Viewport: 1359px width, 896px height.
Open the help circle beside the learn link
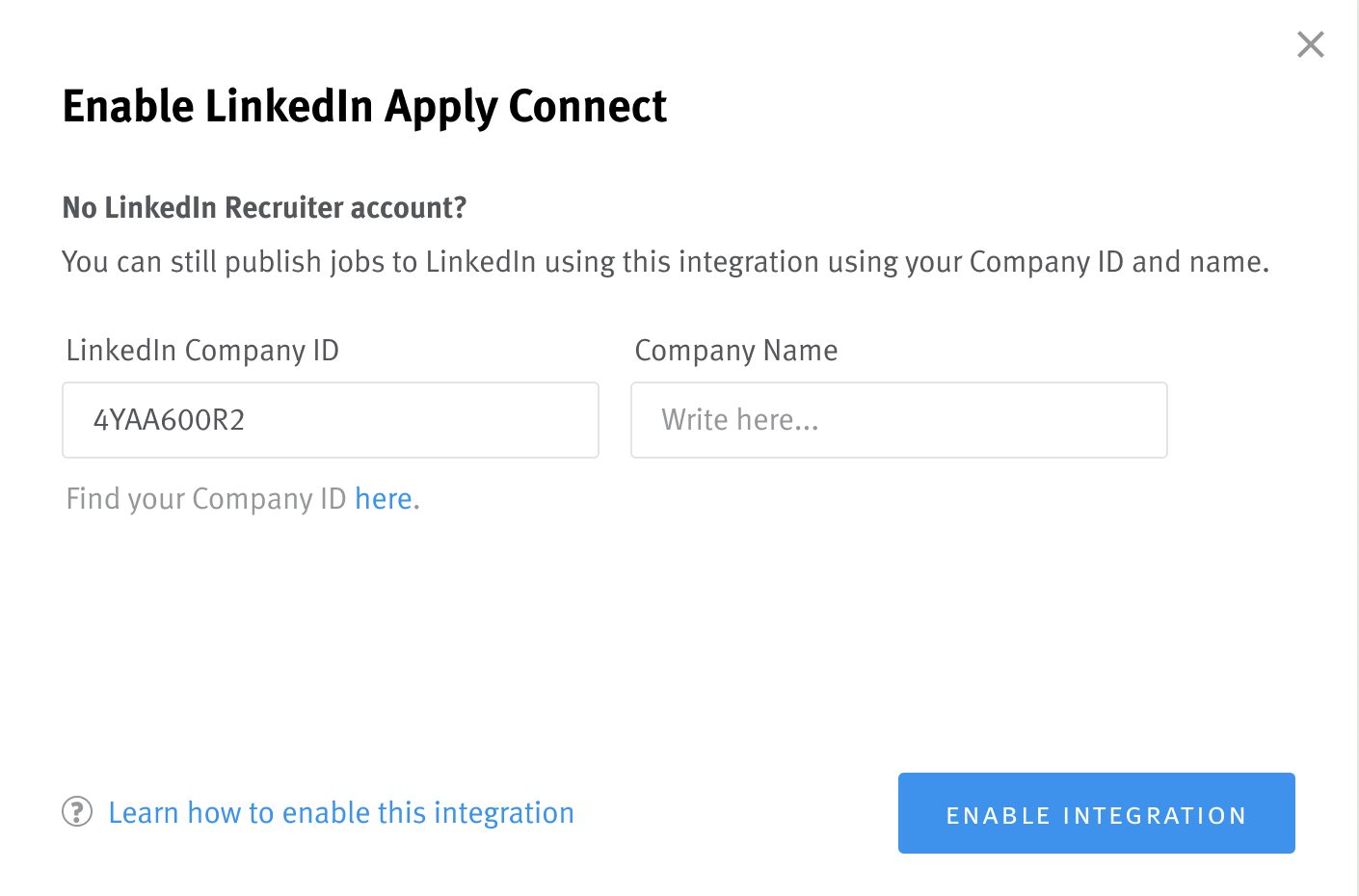point(77,812)
